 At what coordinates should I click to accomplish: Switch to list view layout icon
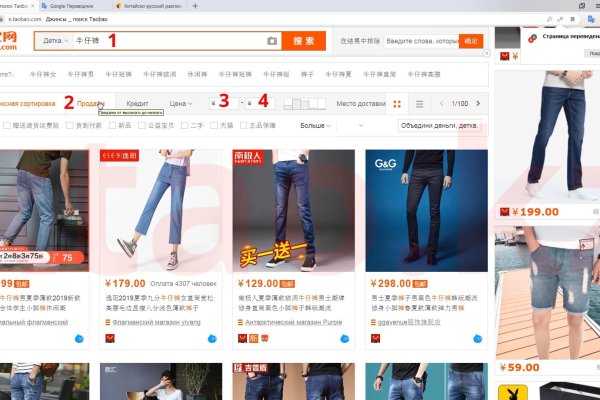(x=419, y=103)
